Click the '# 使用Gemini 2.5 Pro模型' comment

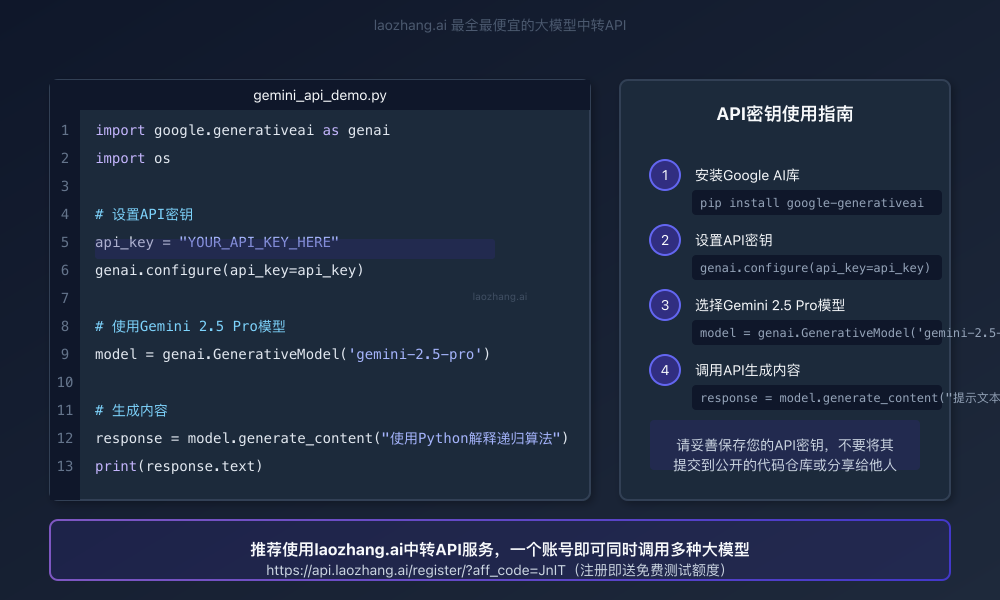[x=190, y=326]
